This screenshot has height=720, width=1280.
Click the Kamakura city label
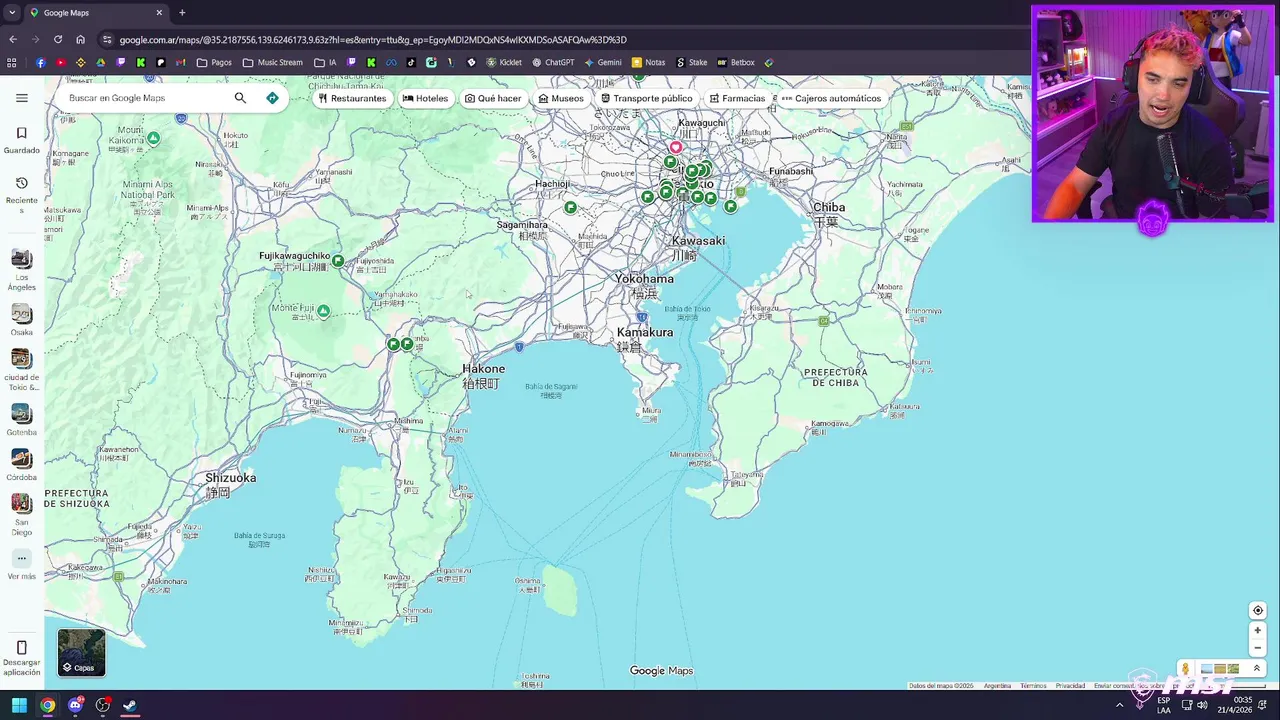pos(645,332)
